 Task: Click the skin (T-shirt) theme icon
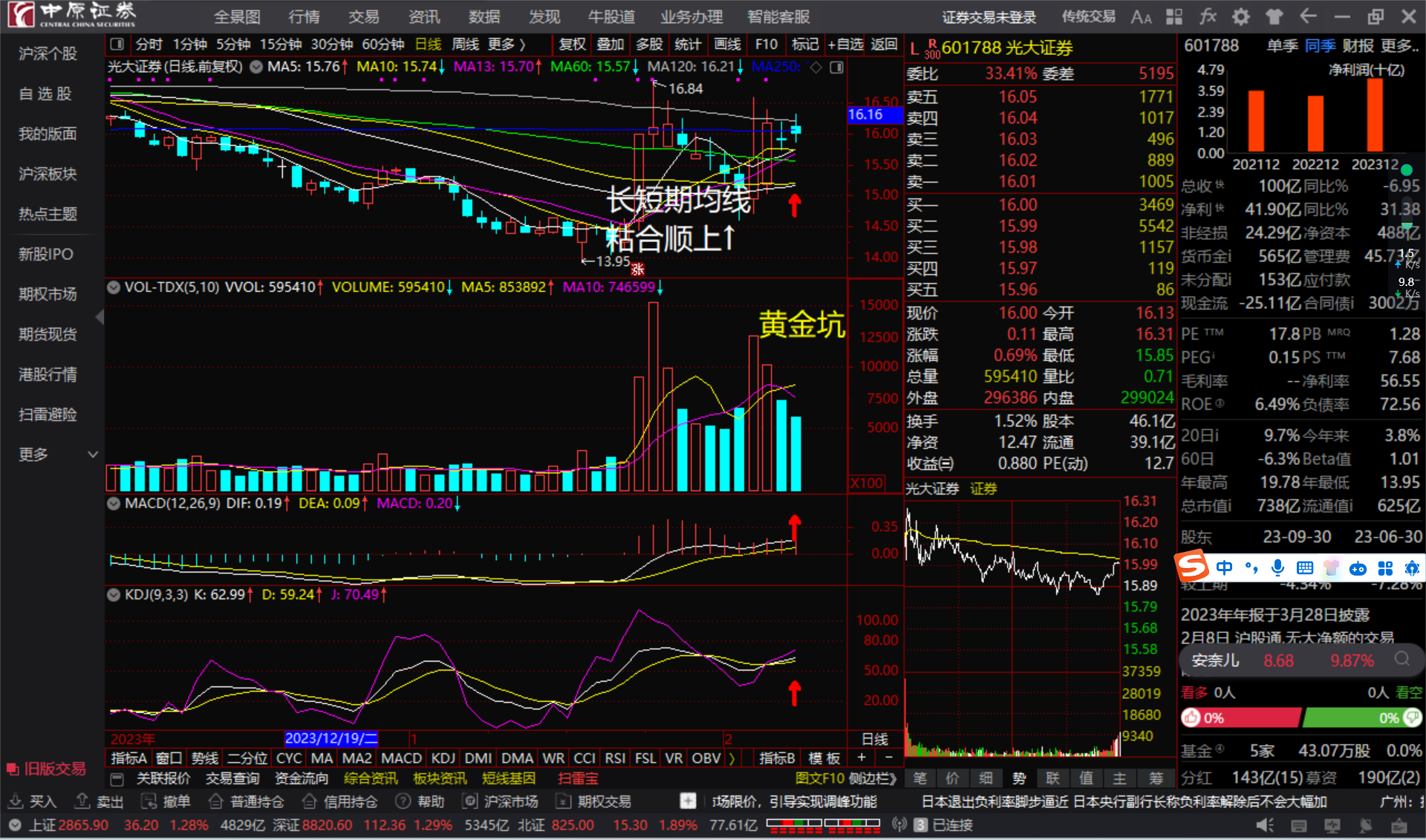point(1274,16)
